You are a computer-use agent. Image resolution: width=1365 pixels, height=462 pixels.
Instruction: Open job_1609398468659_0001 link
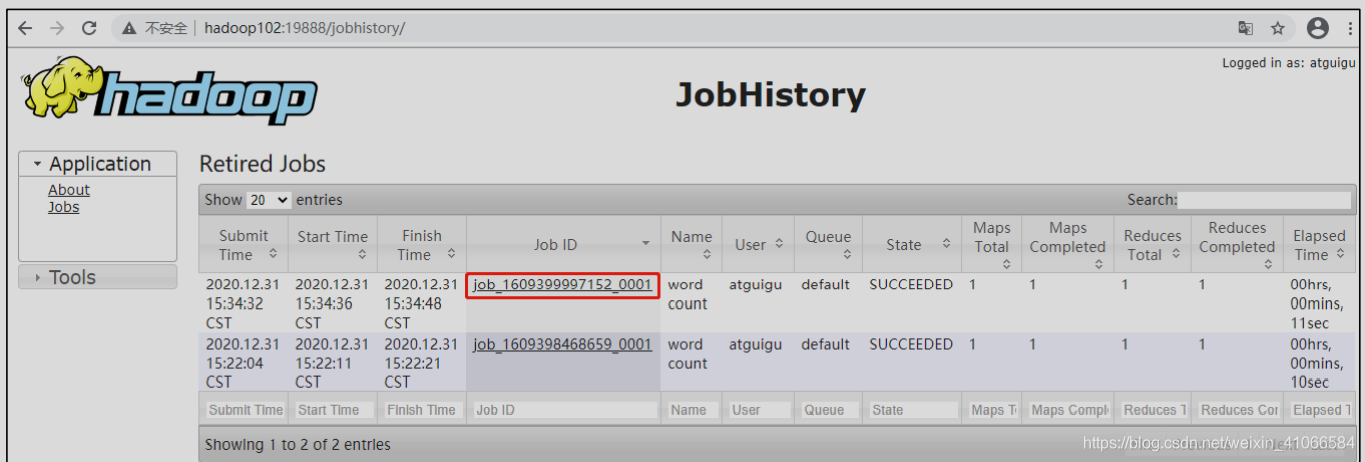pos(562,345)
